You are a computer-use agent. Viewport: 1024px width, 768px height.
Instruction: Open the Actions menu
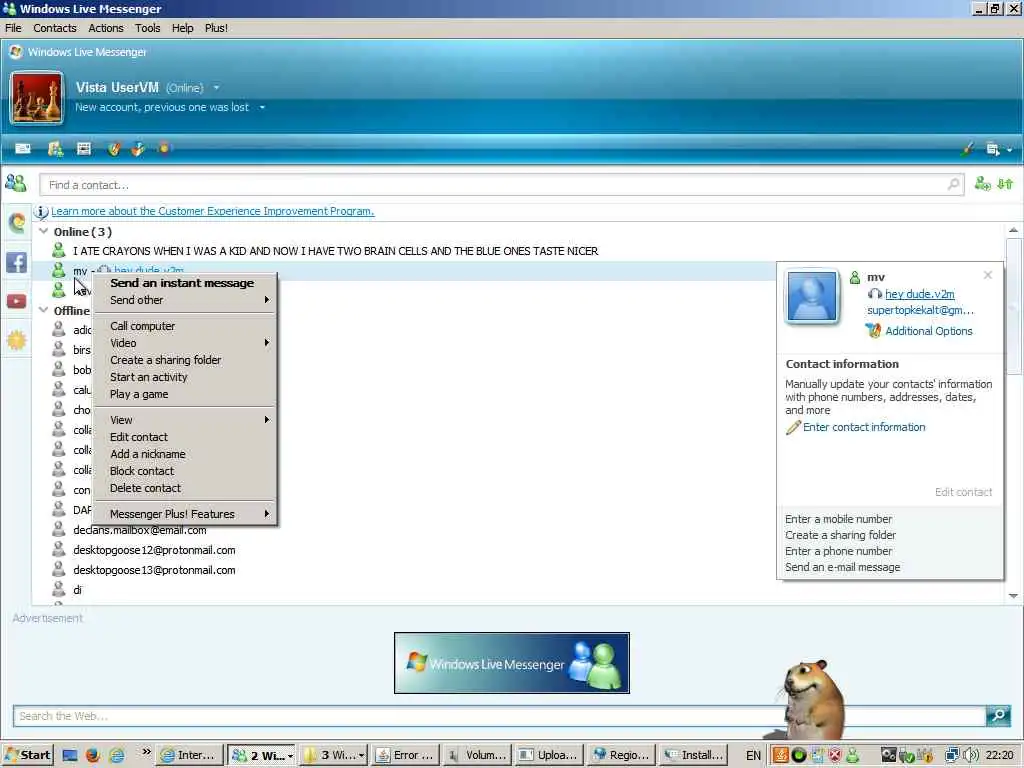(x=106, y=28)
